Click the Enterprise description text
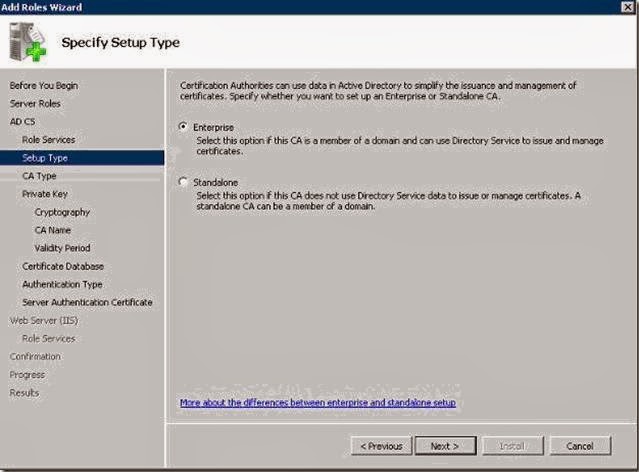The image size is (639, 472). pos(400,146)
